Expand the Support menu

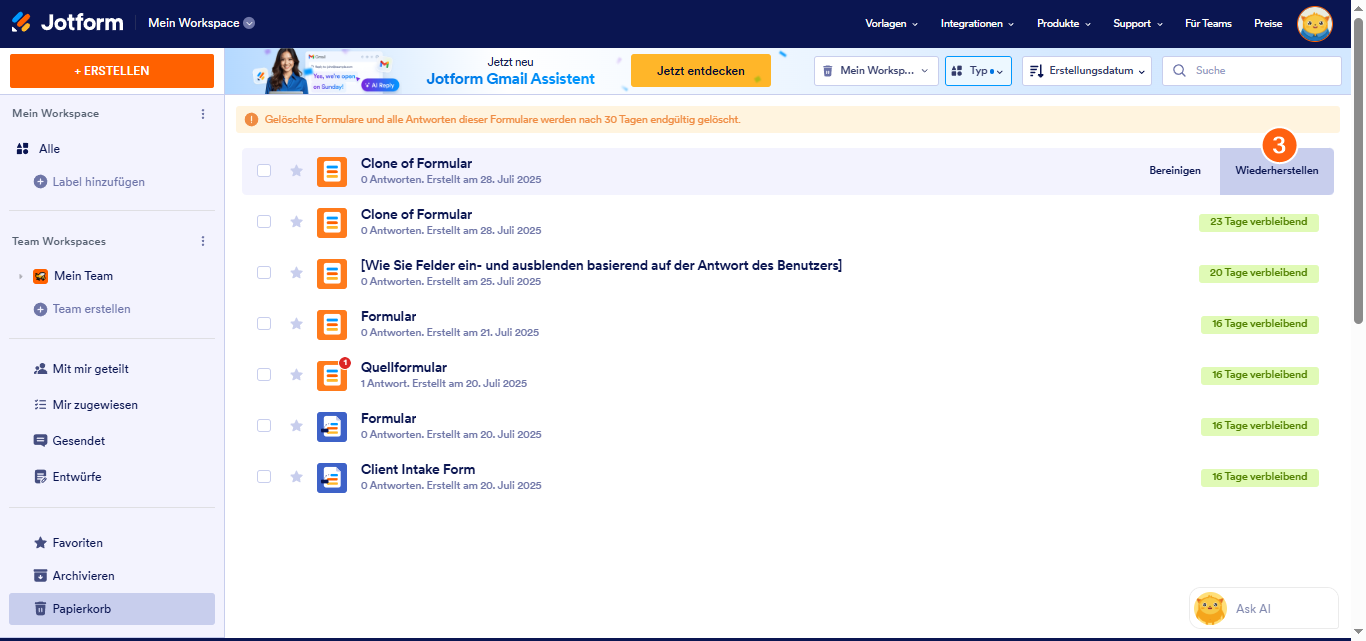tap(1138, 23)
